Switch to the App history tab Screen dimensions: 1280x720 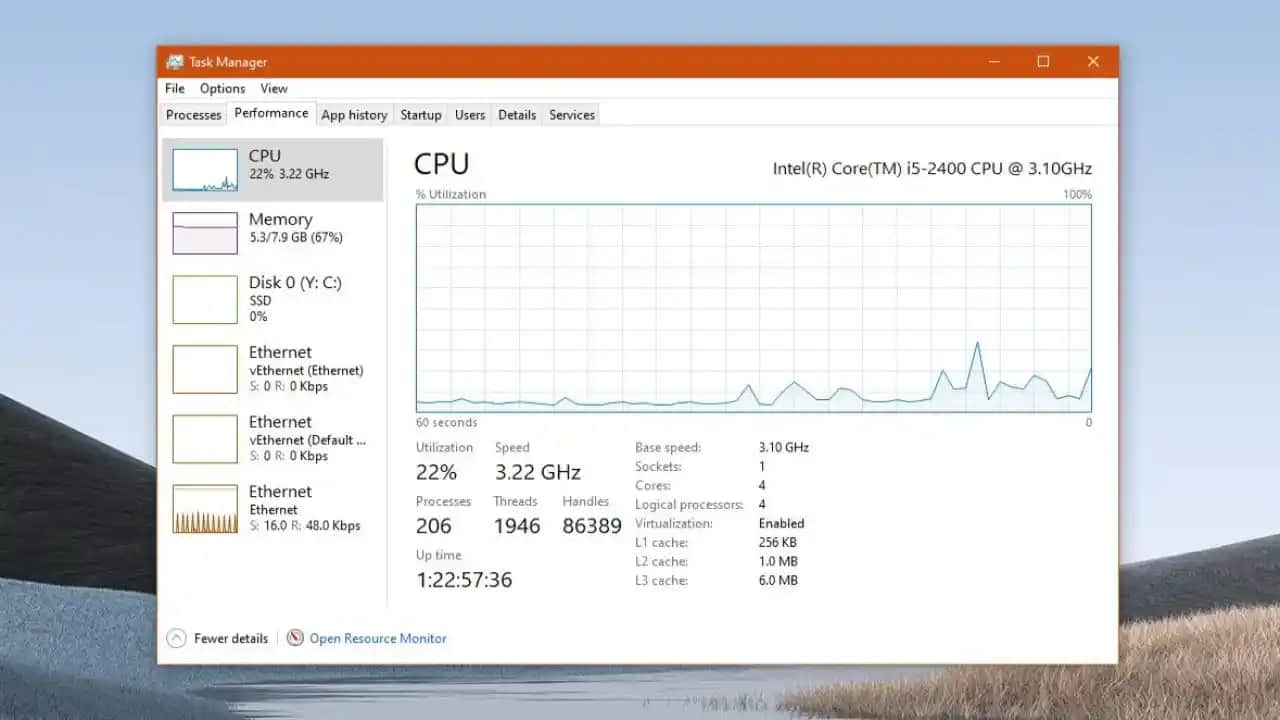tap(354, 115)
